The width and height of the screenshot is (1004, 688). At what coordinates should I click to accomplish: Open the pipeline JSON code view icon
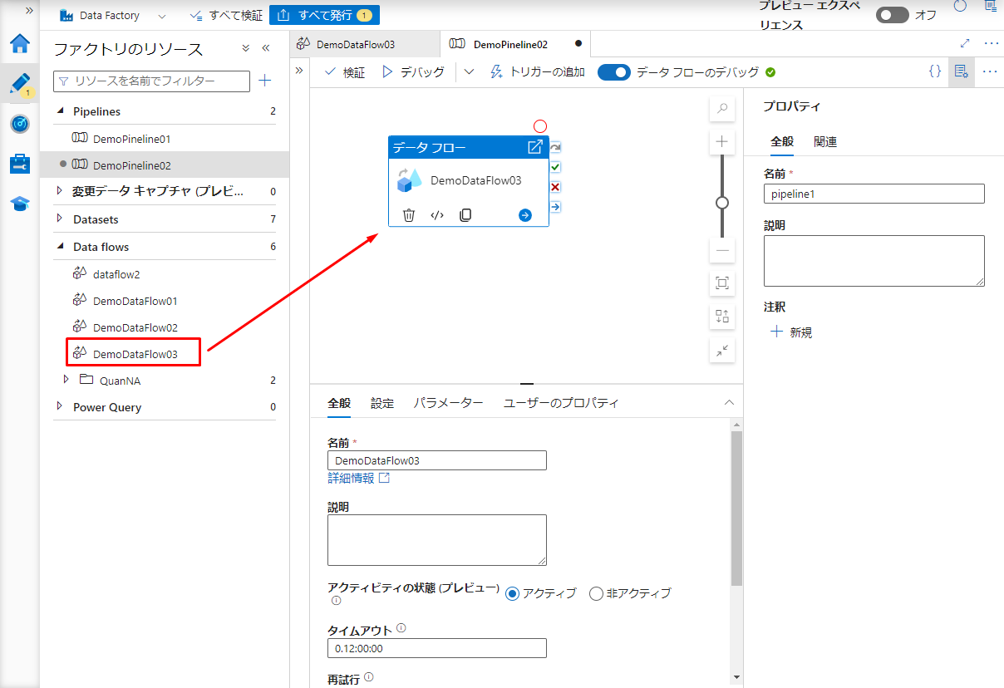pos(934,71)
